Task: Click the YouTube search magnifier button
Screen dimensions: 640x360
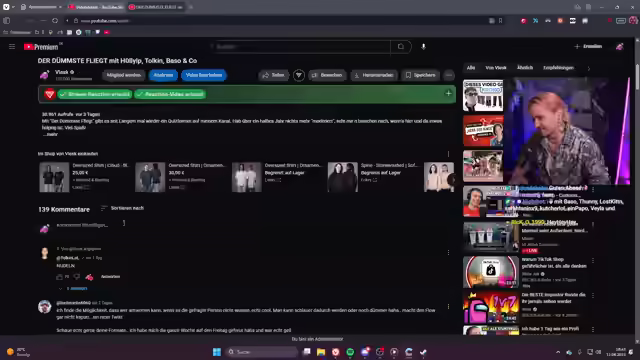Action: click(x=401, y=47)
